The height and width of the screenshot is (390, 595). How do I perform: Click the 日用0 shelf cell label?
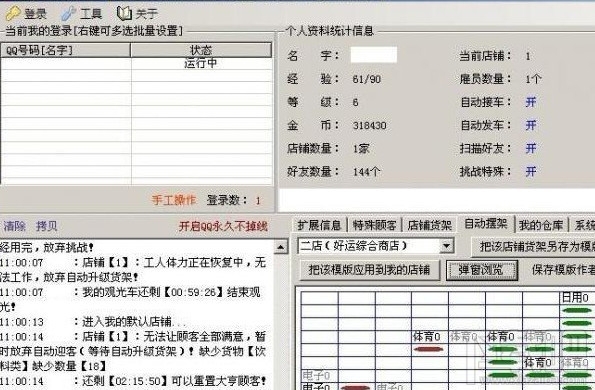pyautogui.click(x=575, y=297)
